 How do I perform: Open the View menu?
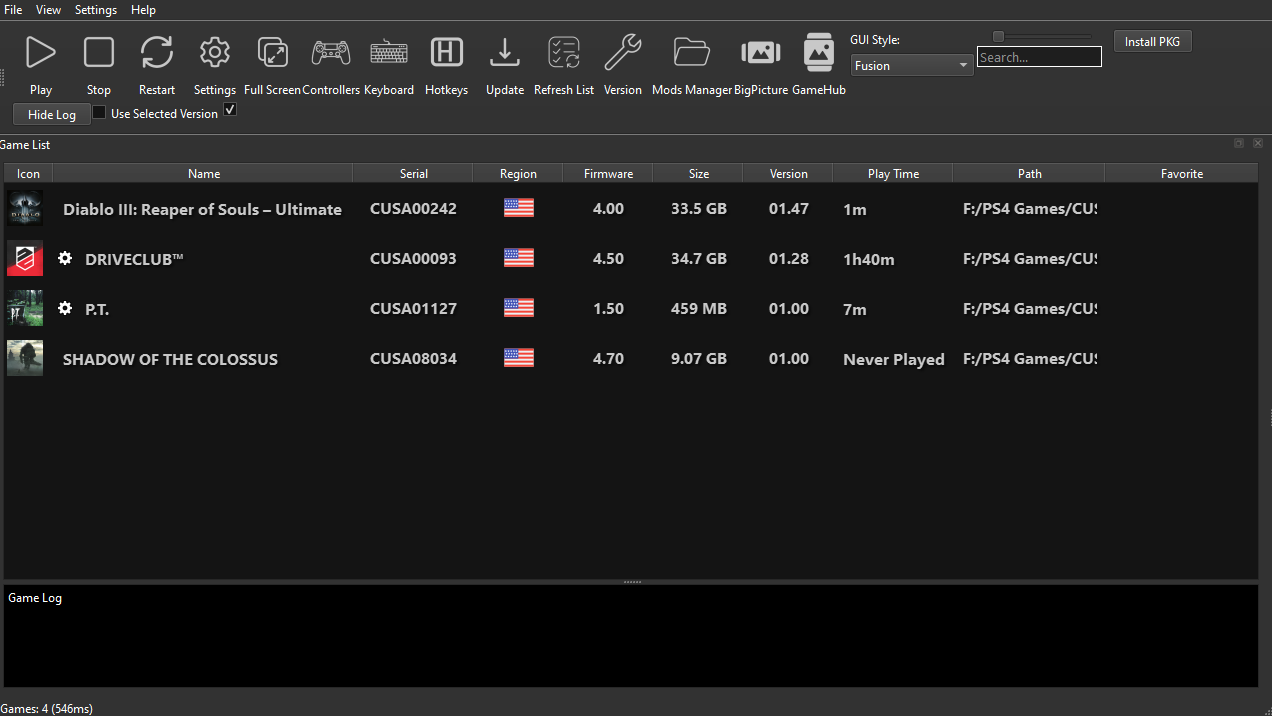(x=48, y=9)
